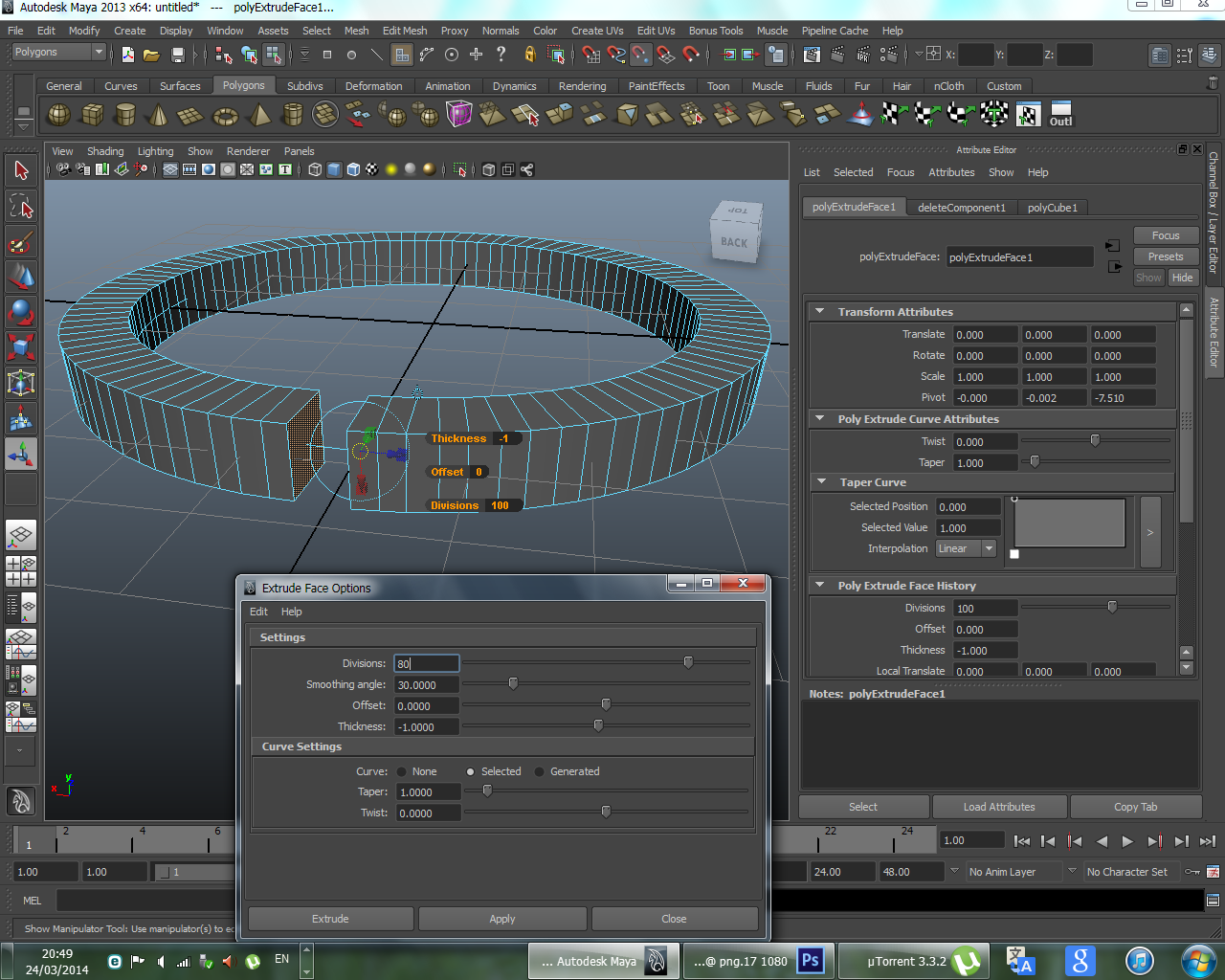This screenshot has width=1225, height=980.
Task: Collapse the Transform Attributes section
Action: (x=820, y=312)
